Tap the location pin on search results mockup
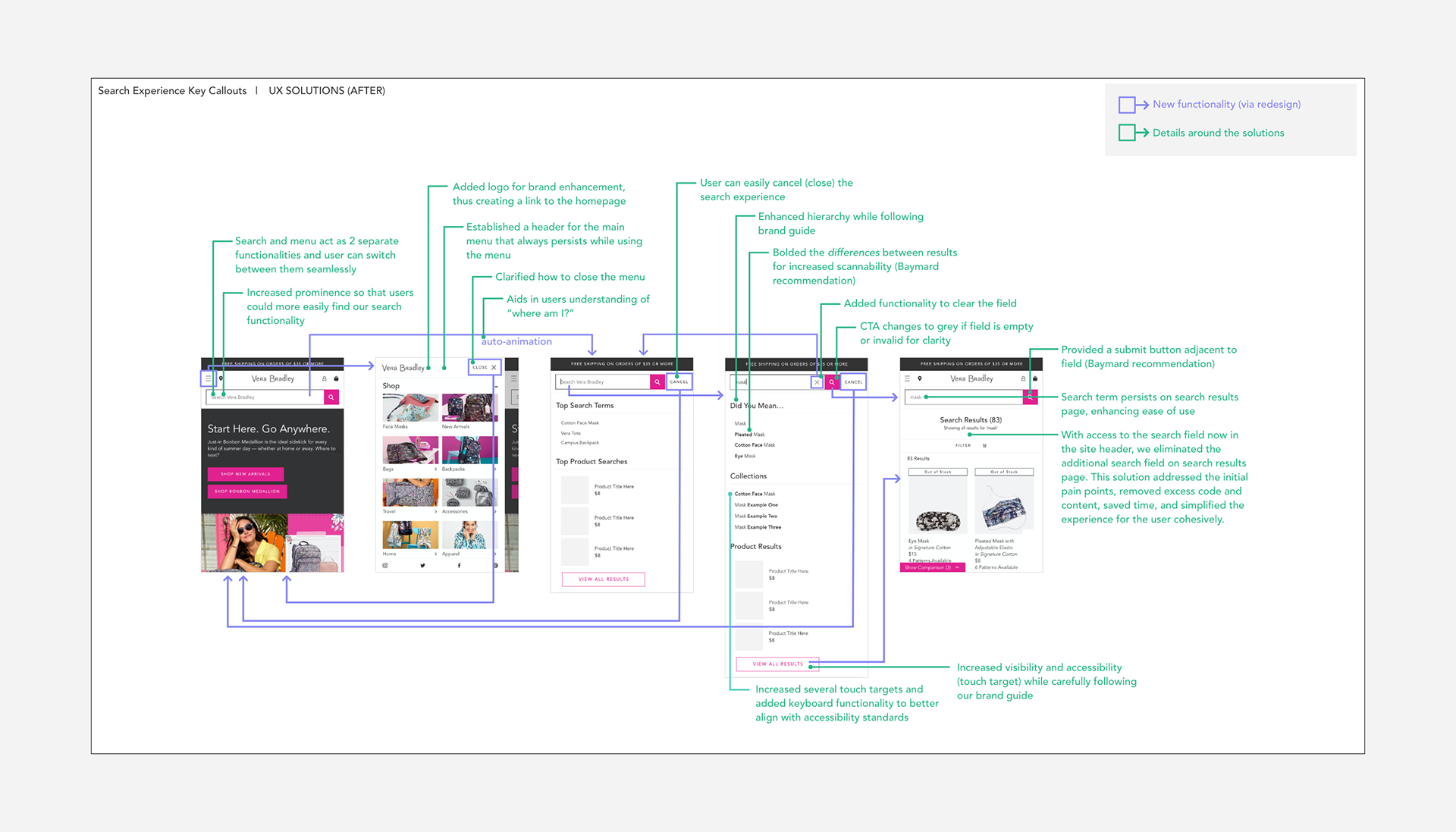This screenshot has width=1456, height=832. point(920,378)
